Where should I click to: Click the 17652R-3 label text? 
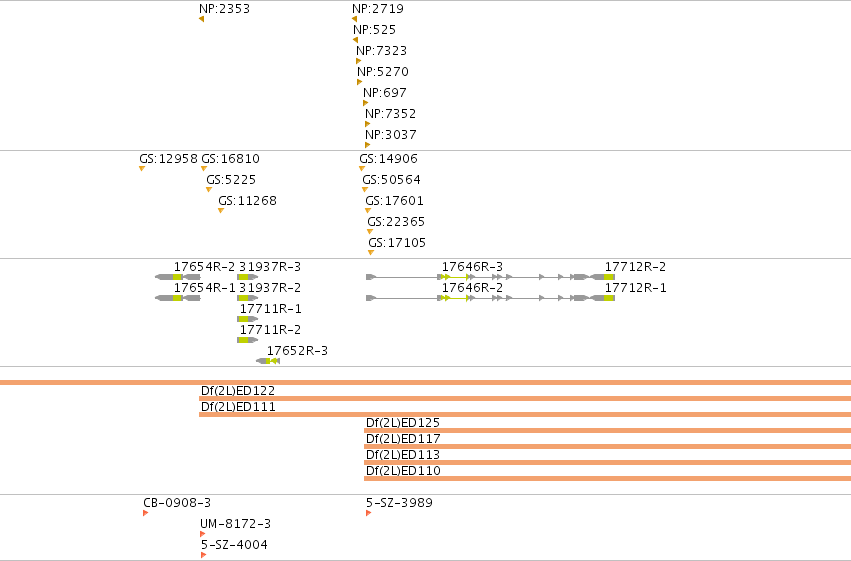[297, 351]
